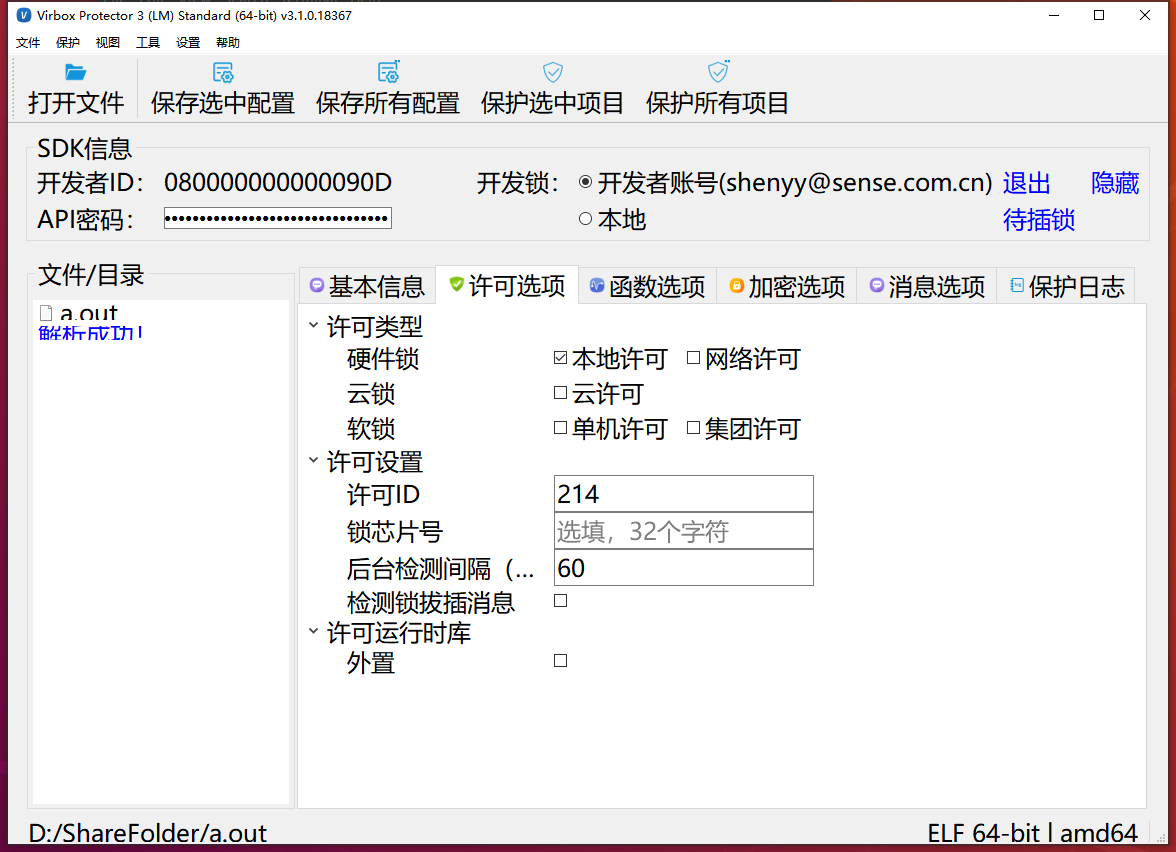Open the 视图 menu

tap(107, 43)
